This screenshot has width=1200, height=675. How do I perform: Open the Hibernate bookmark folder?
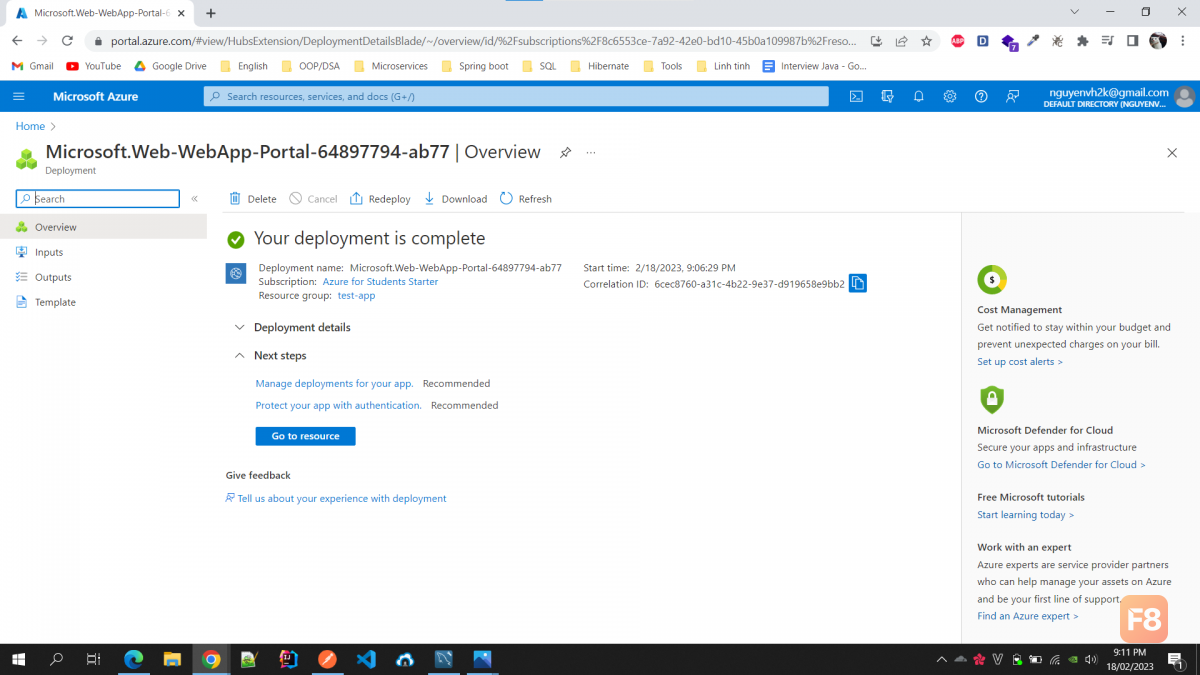coord(599,66)
